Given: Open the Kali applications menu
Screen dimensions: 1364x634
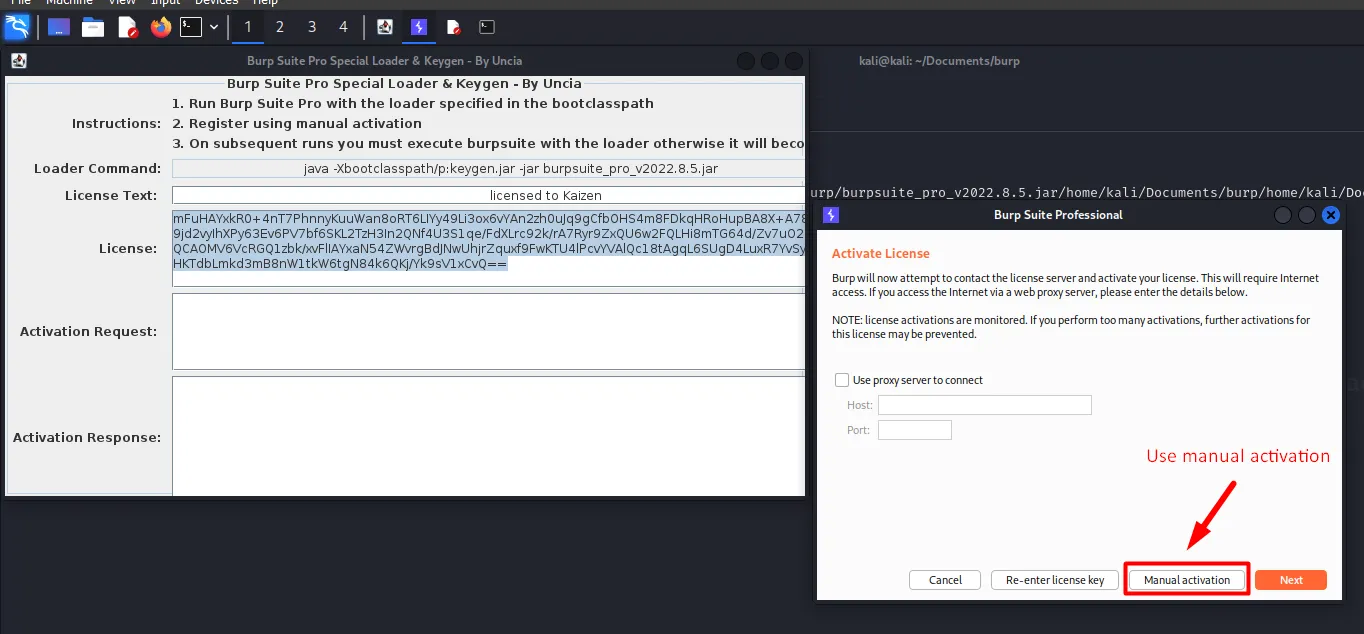Looking at the screenshot, I should click(17, 27).
